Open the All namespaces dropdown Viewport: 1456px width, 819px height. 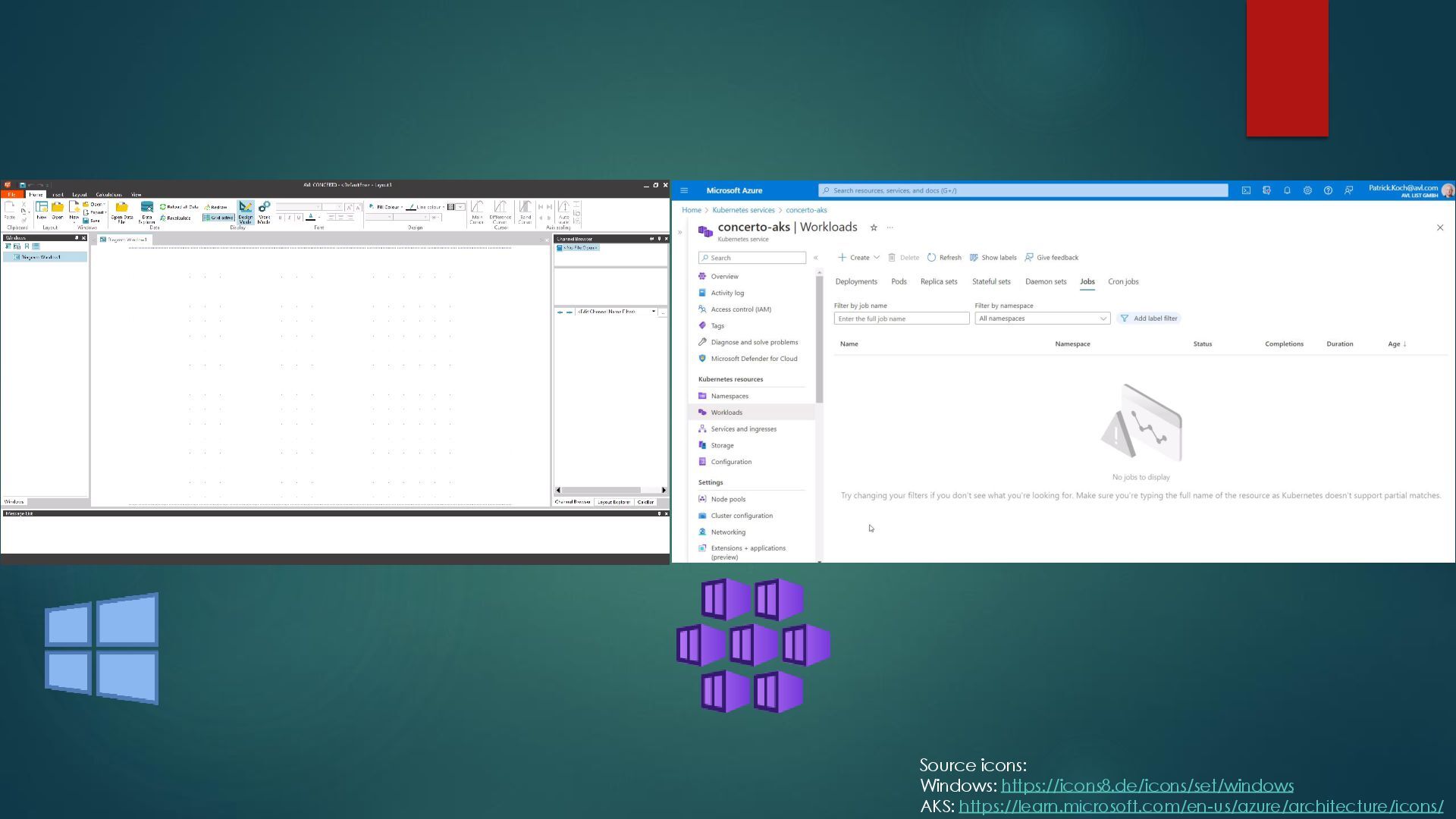tap(1042, 318)
